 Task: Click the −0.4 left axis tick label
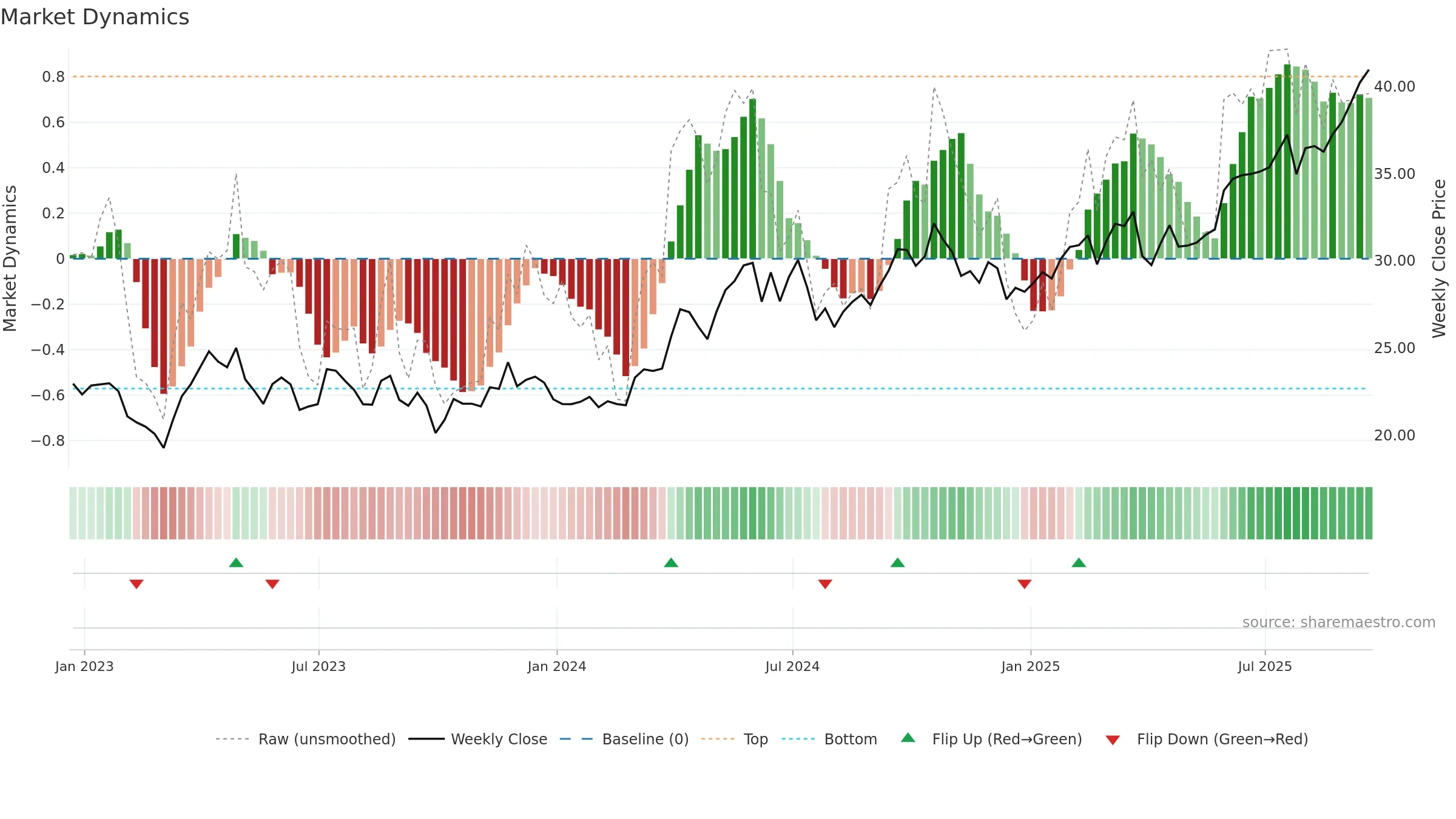[x=48, y=350]
